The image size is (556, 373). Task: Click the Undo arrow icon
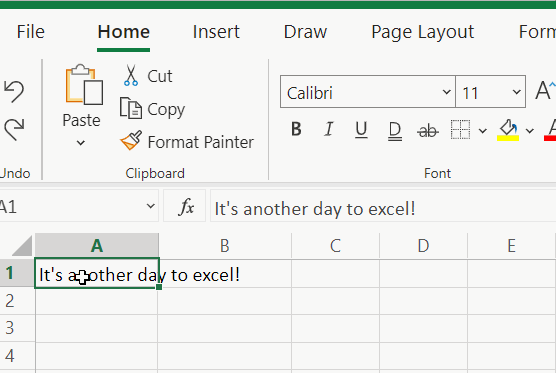[x=14, y=91]
